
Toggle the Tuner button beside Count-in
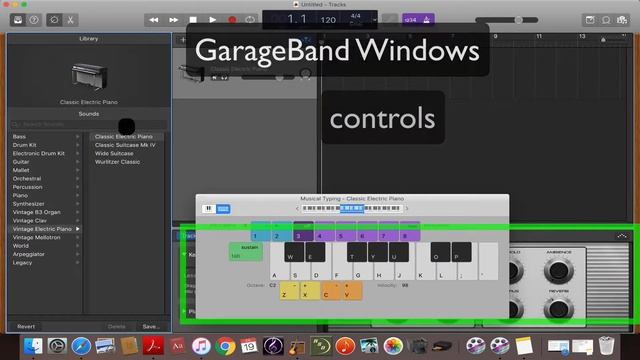coord(390,20)
